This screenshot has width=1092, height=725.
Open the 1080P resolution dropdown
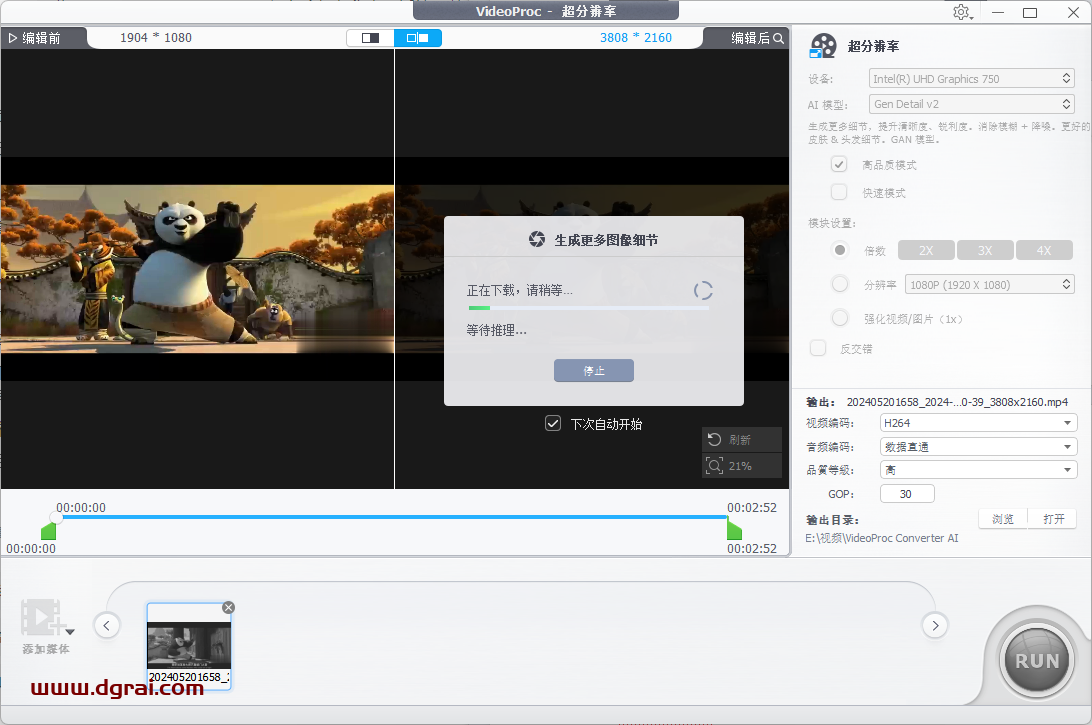click(990, 284)
